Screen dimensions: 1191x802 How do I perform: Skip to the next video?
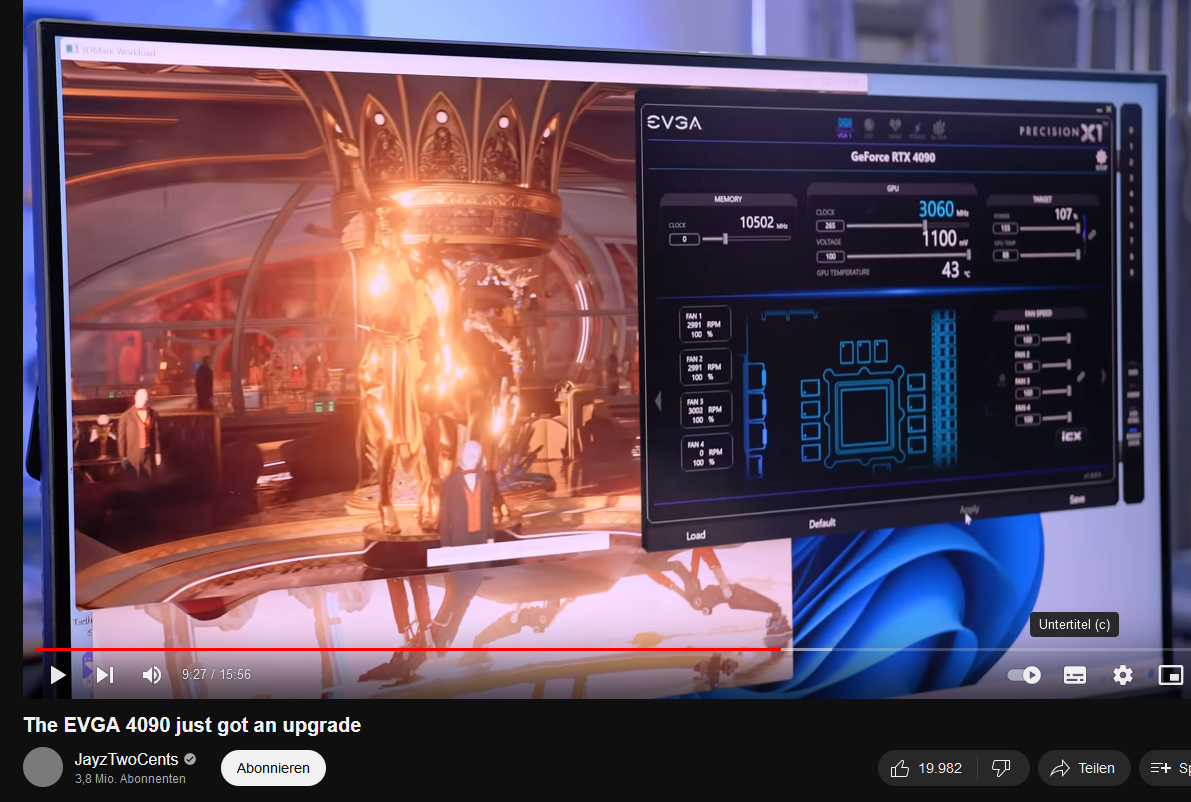pyautogui.click(x=106, y=674)
